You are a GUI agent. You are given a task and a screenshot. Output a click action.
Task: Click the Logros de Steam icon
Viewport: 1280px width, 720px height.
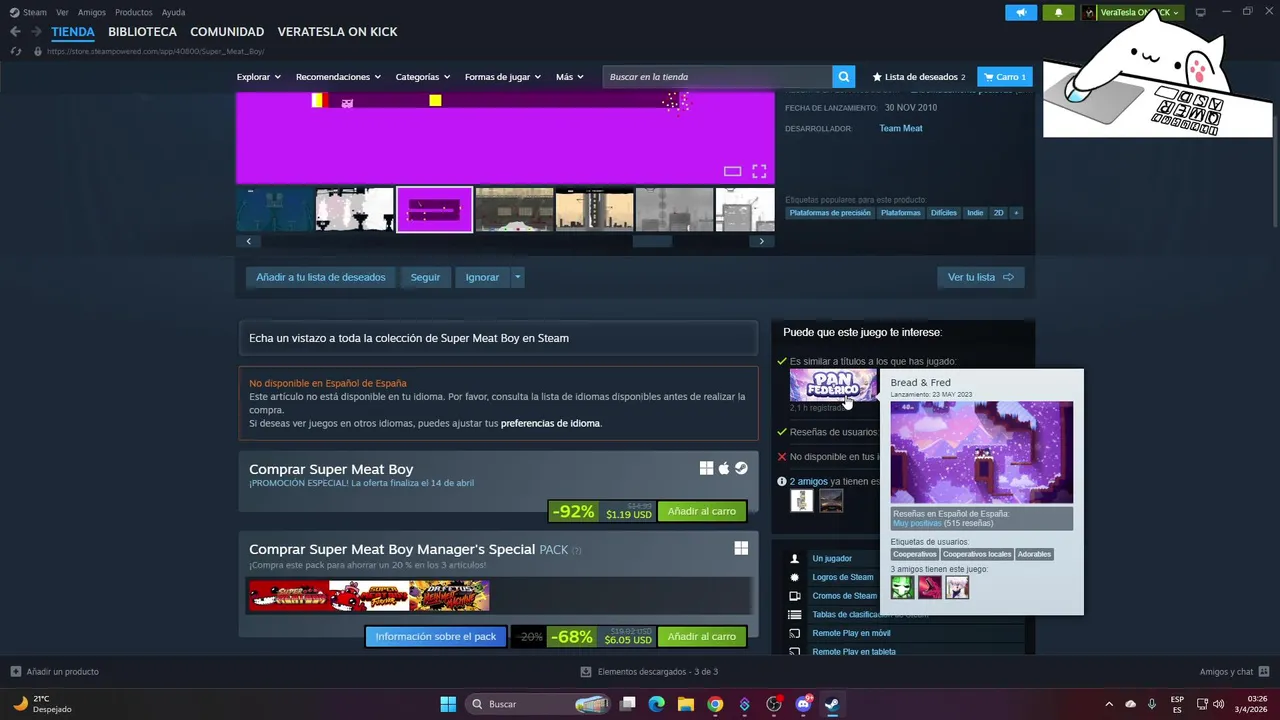tap(795, 577)
